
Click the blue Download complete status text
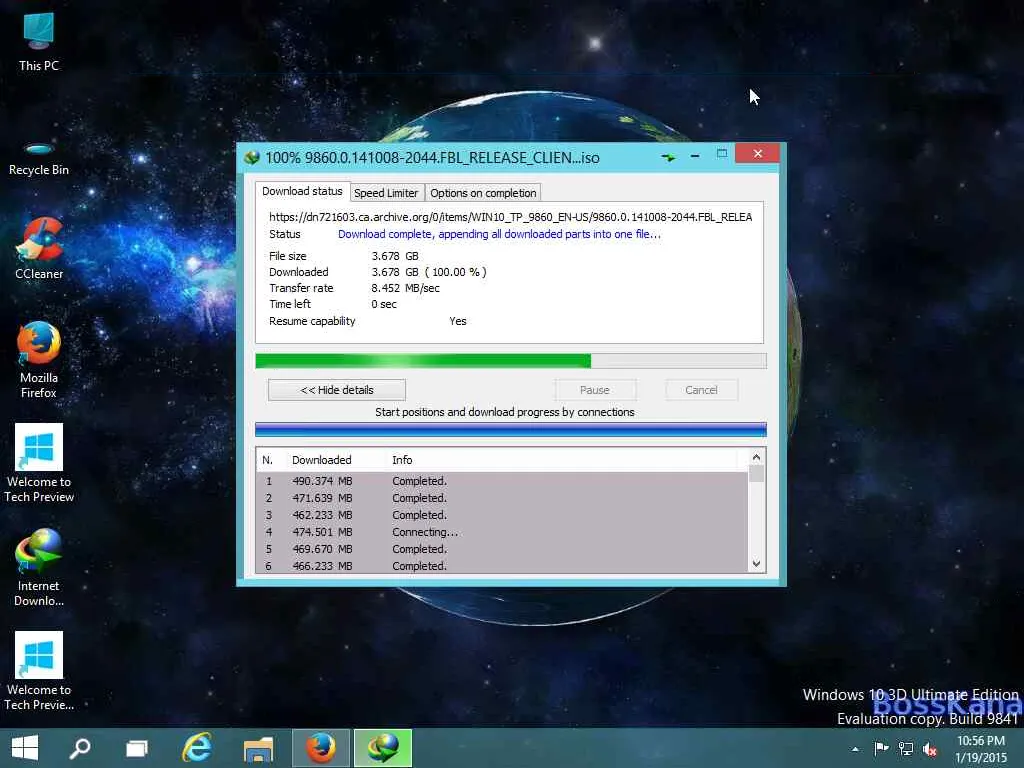click(x=499, y=234)
